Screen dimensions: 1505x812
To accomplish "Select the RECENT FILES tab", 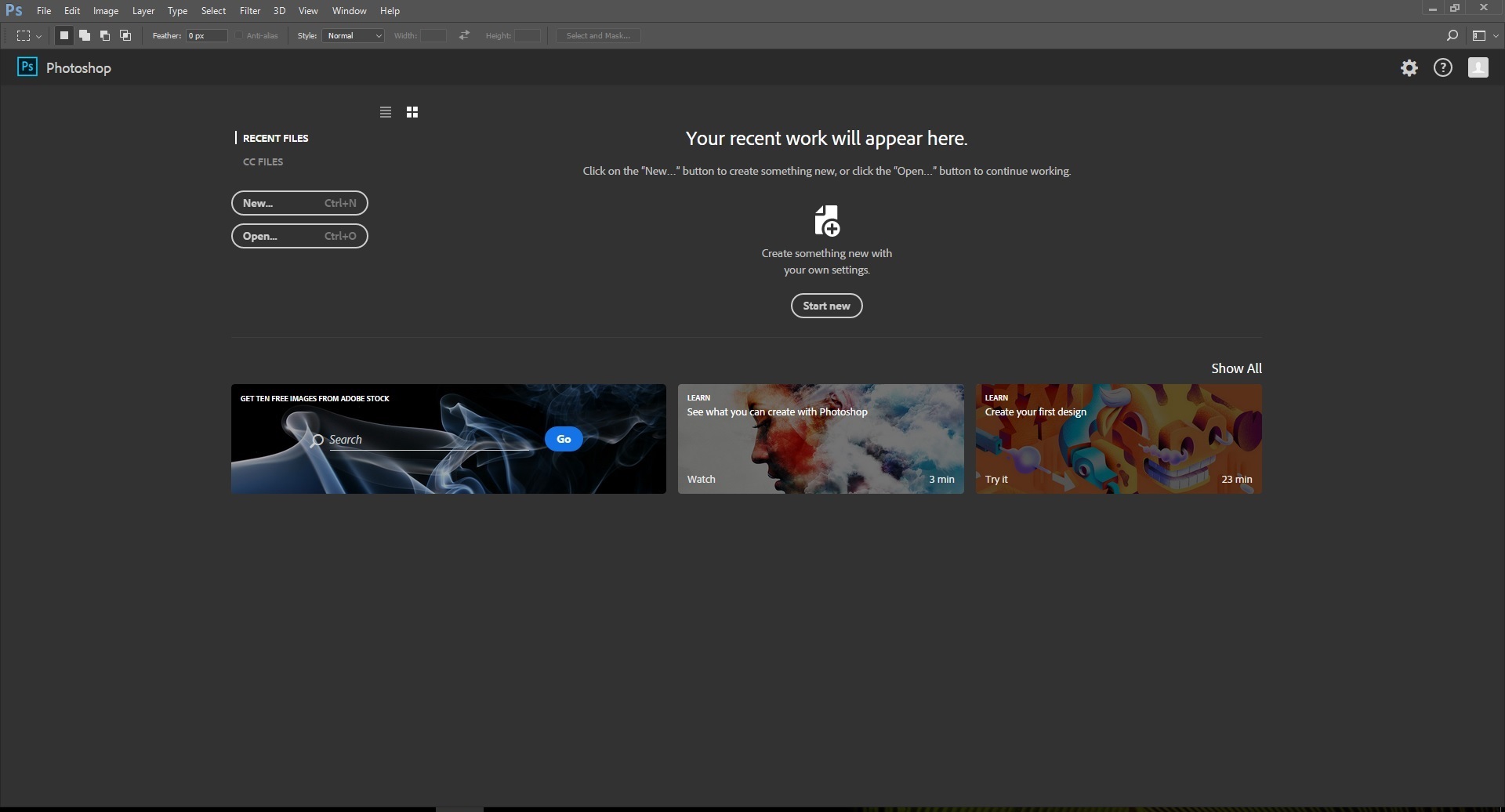I will pyautogui.click(x=275, y=138).
